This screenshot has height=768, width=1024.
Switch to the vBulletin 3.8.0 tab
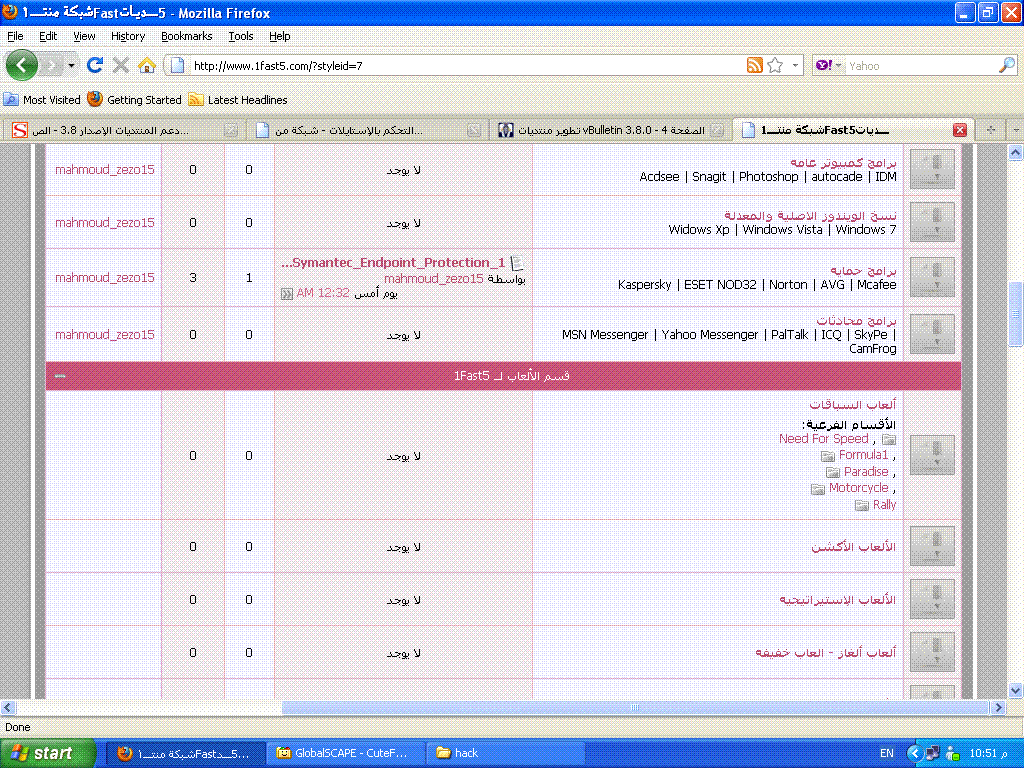[x=610, y=130]
